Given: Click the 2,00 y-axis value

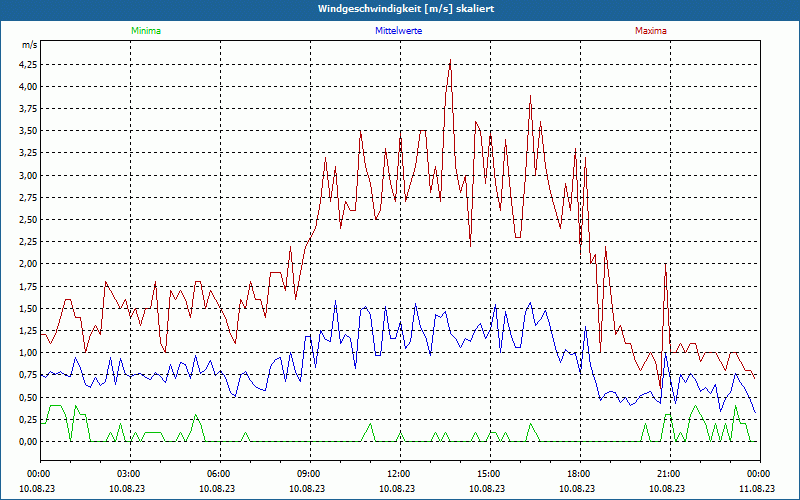Looking at the screenshot, I should pyautogui.click(x=28, y=264).
